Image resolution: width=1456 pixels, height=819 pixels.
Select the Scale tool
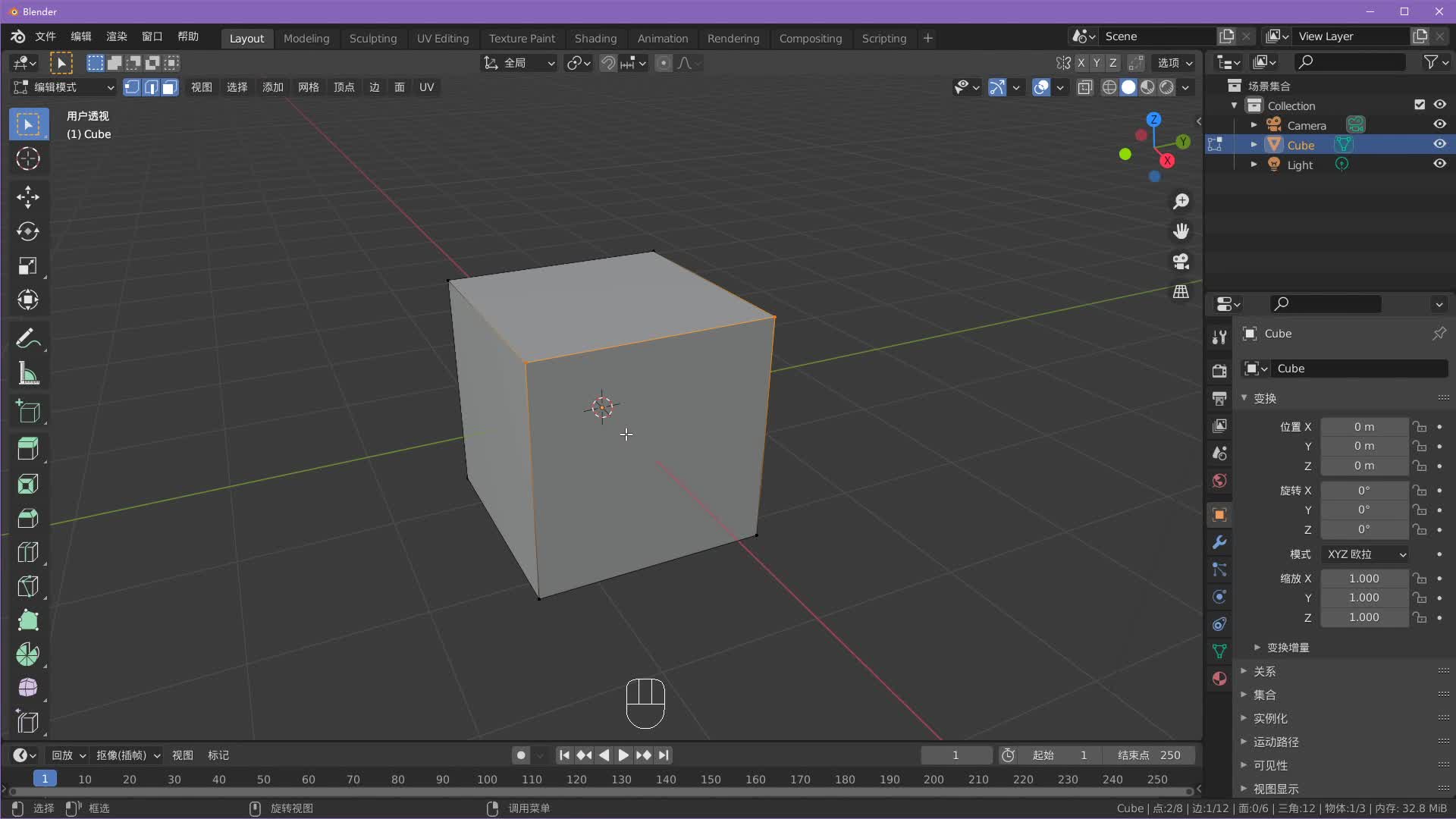pos(28,265)
